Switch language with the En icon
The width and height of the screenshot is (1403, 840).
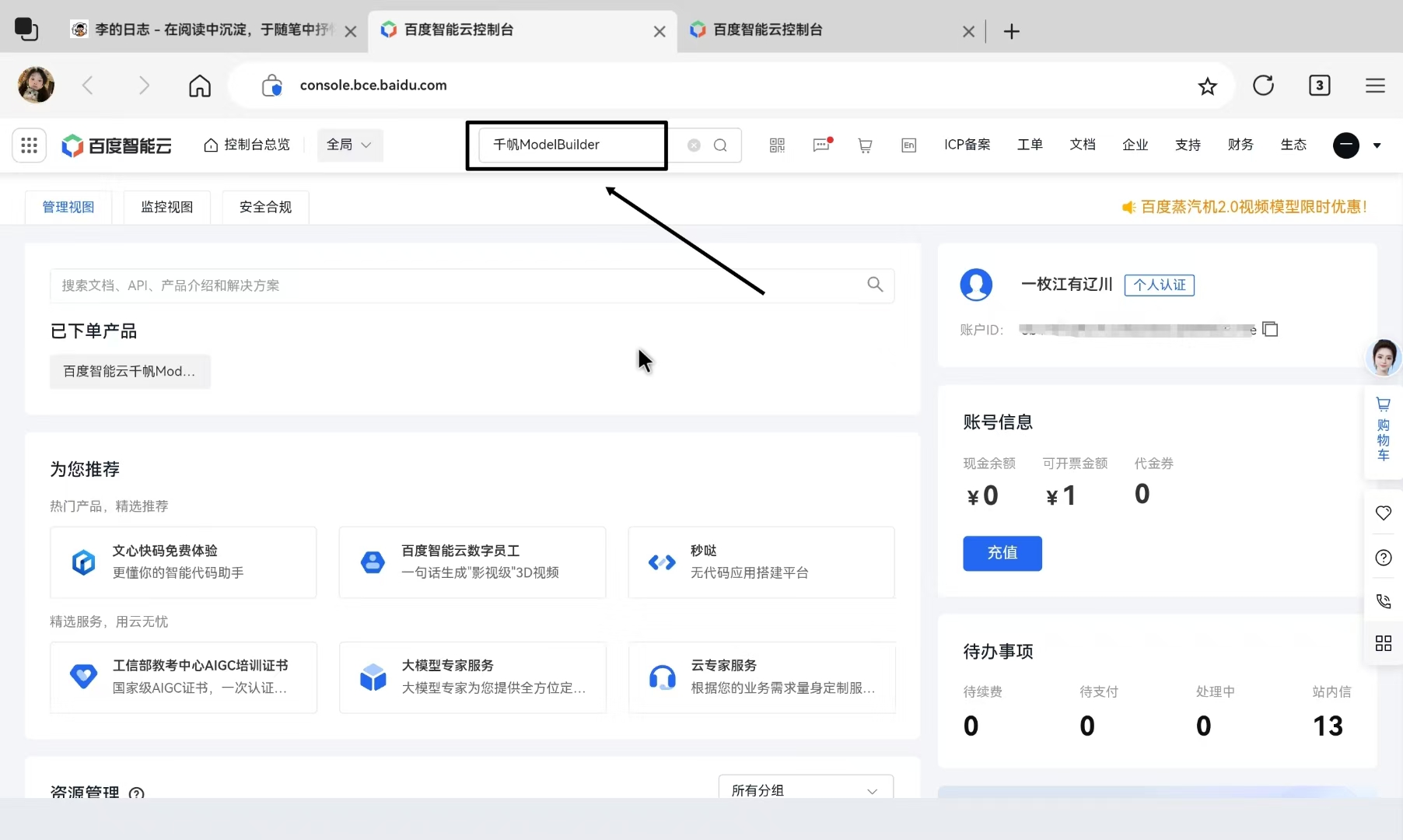click(x=908, y=145)
